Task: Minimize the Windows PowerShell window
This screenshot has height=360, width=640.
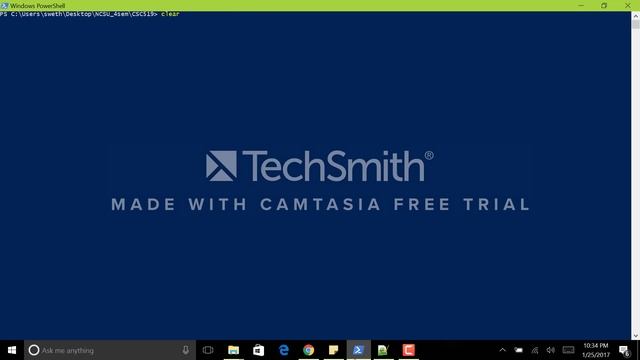Action: click(581, 6)
